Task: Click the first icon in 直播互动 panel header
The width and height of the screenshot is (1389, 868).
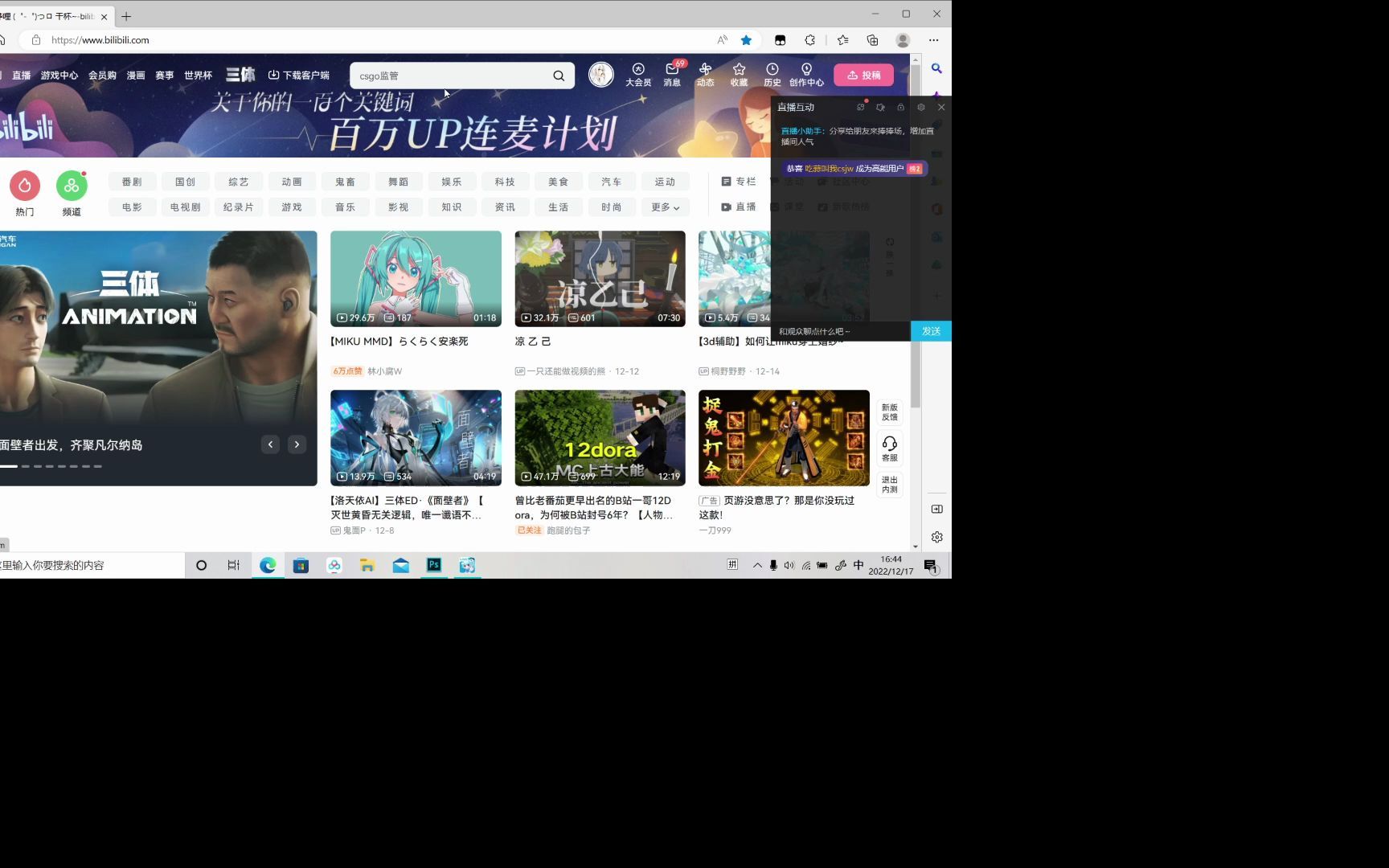Action: 861,107
